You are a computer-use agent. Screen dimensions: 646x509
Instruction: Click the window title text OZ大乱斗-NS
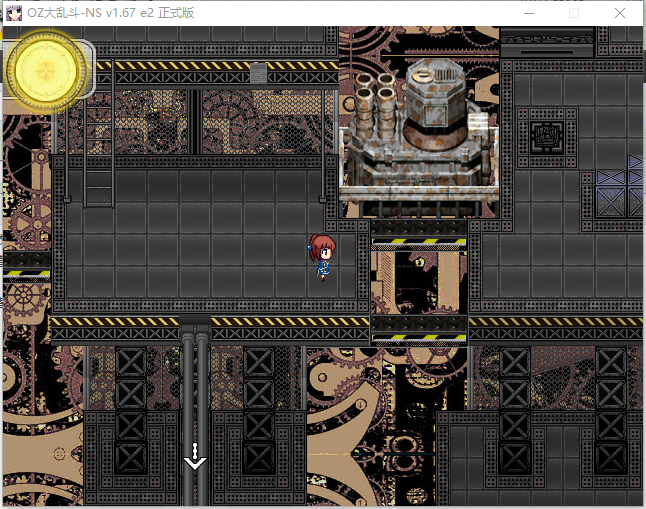click(x=64, y=13)
